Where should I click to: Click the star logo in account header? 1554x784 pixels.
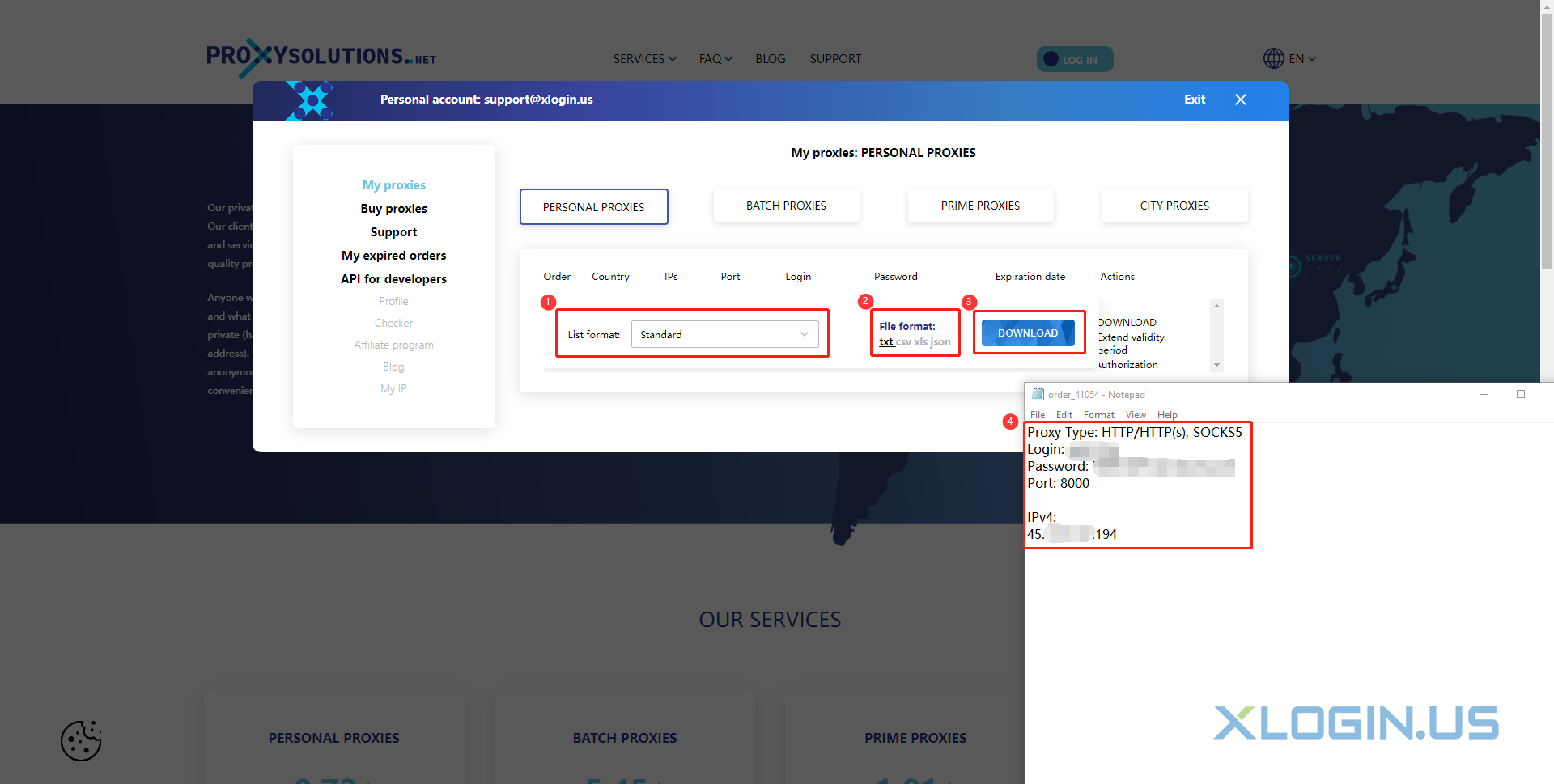pyautogui.click(x=312, y=100)
